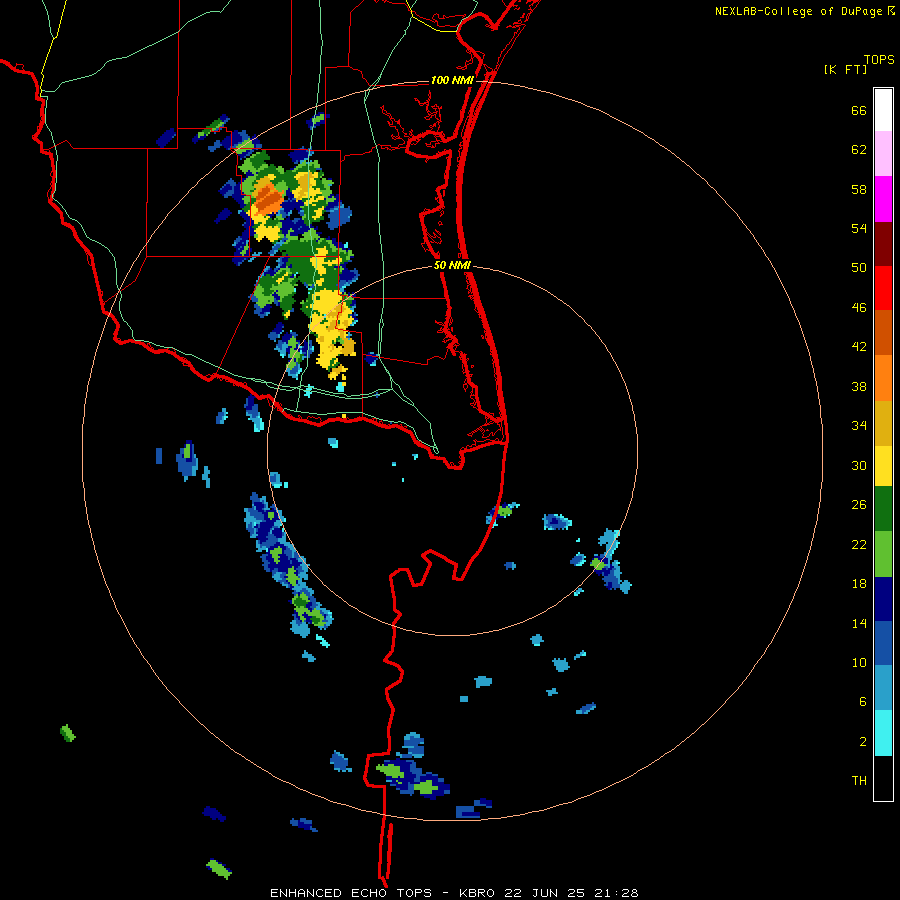The height and width of the screenshot is (900, 900).
Task: Click the "TH" threshold label
Action: click(859, 781)
